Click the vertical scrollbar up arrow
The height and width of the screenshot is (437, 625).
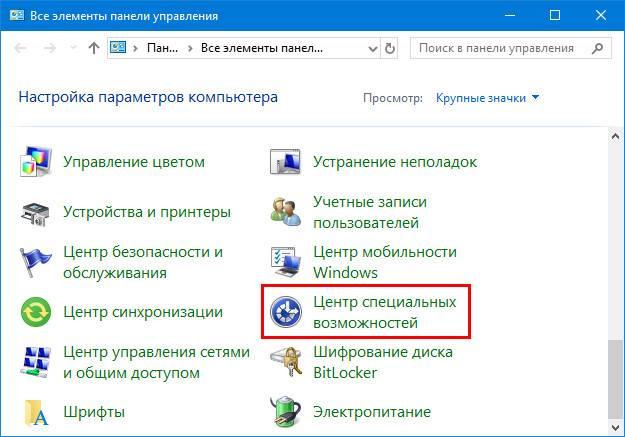[x=615, y=137]
